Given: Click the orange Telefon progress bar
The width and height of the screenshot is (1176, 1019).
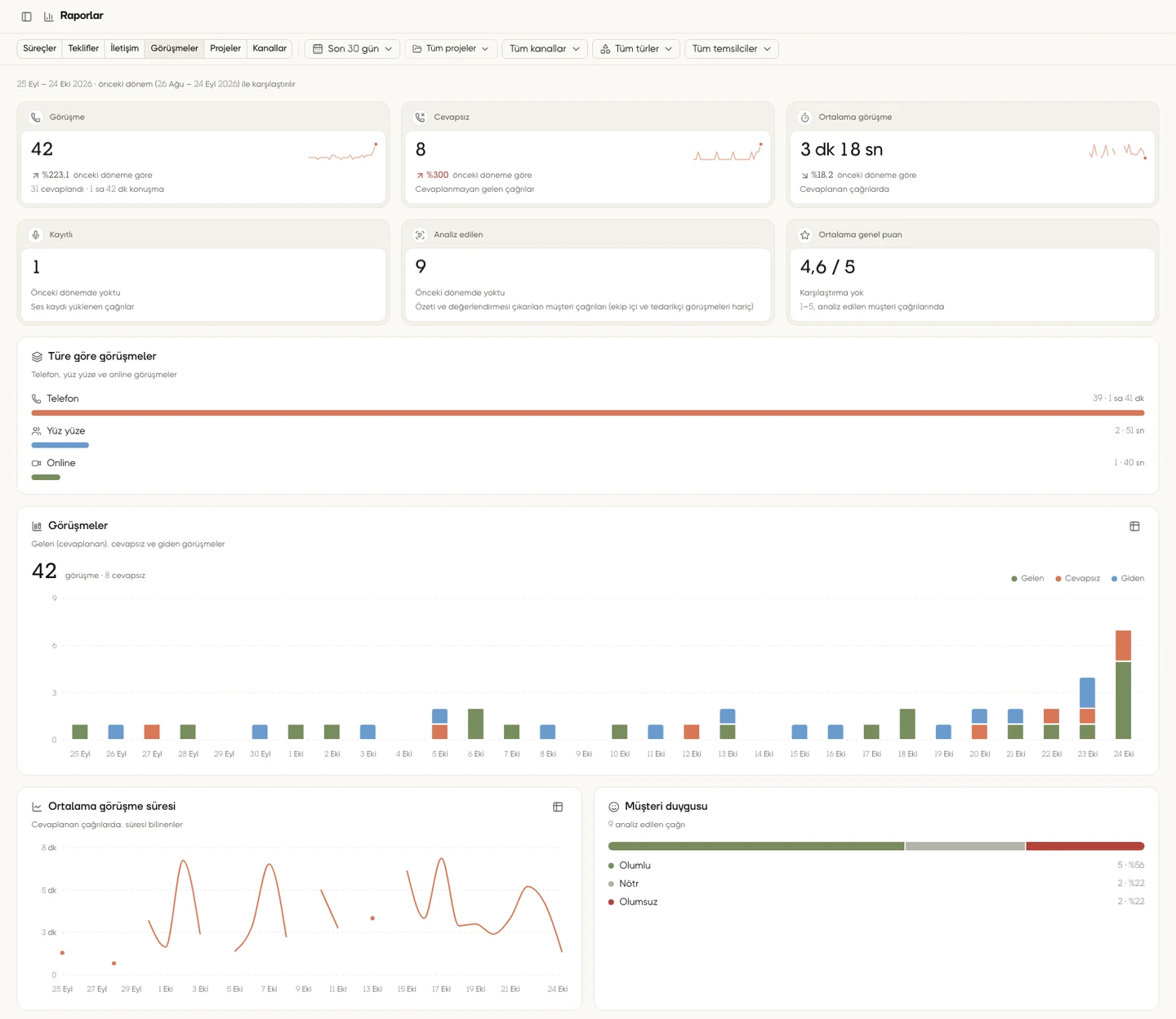Looking at the screenshot, I should click(588, 413).
